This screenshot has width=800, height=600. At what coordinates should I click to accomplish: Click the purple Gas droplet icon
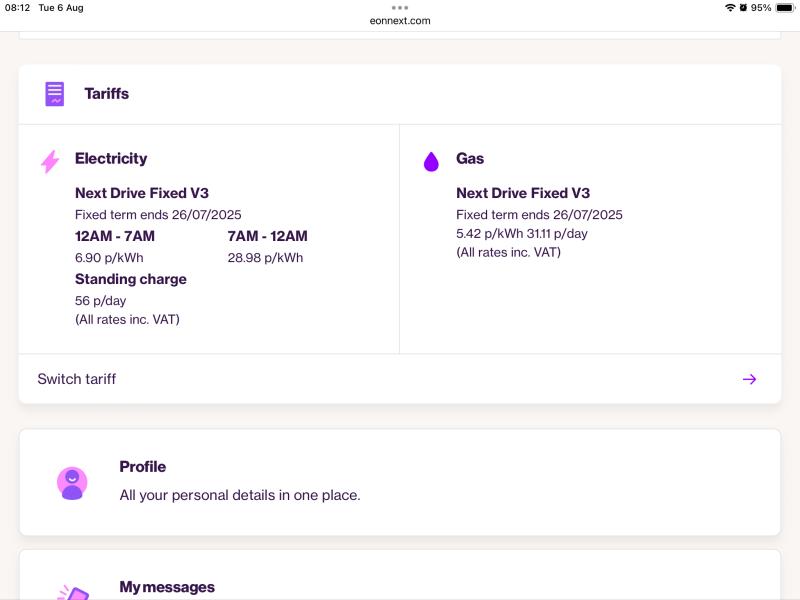pos(431,162)
